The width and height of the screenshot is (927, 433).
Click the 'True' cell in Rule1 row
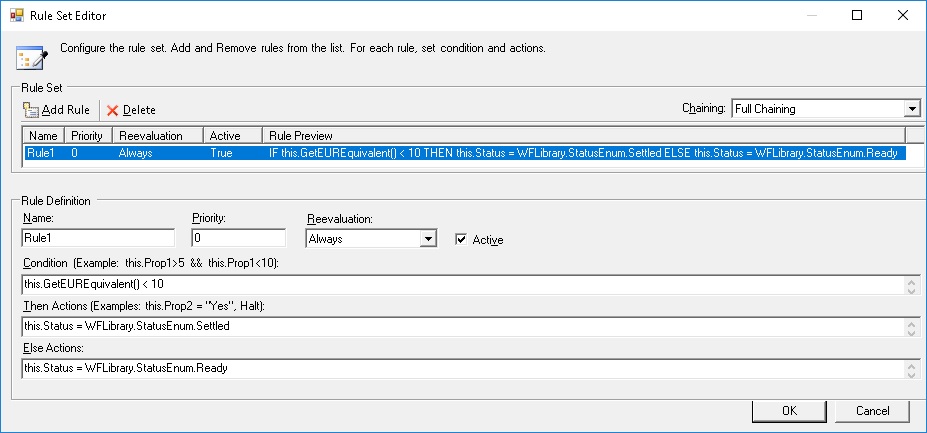[221, 153]
